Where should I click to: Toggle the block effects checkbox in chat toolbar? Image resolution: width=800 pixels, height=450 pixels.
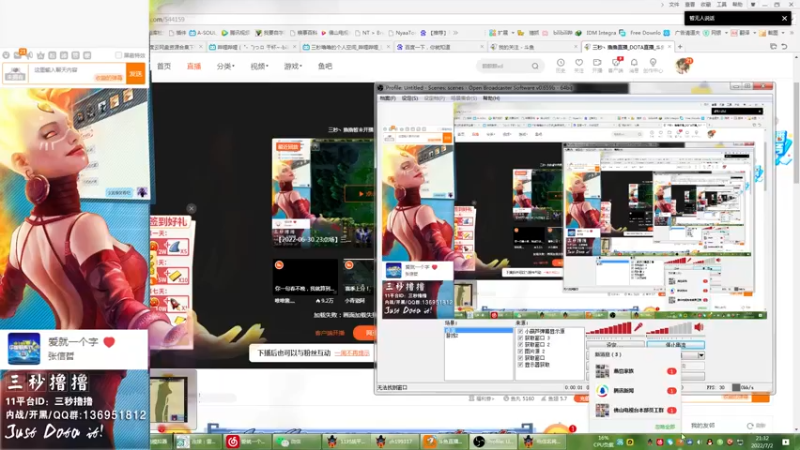tap(118, 55)
